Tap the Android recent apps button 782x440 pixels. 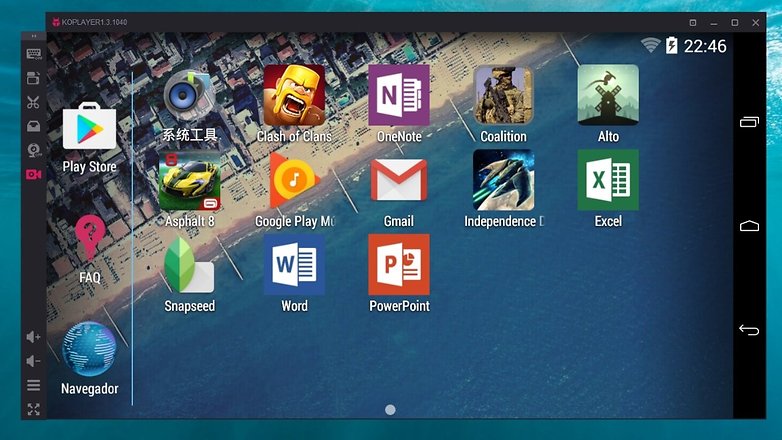click(749, 122)
